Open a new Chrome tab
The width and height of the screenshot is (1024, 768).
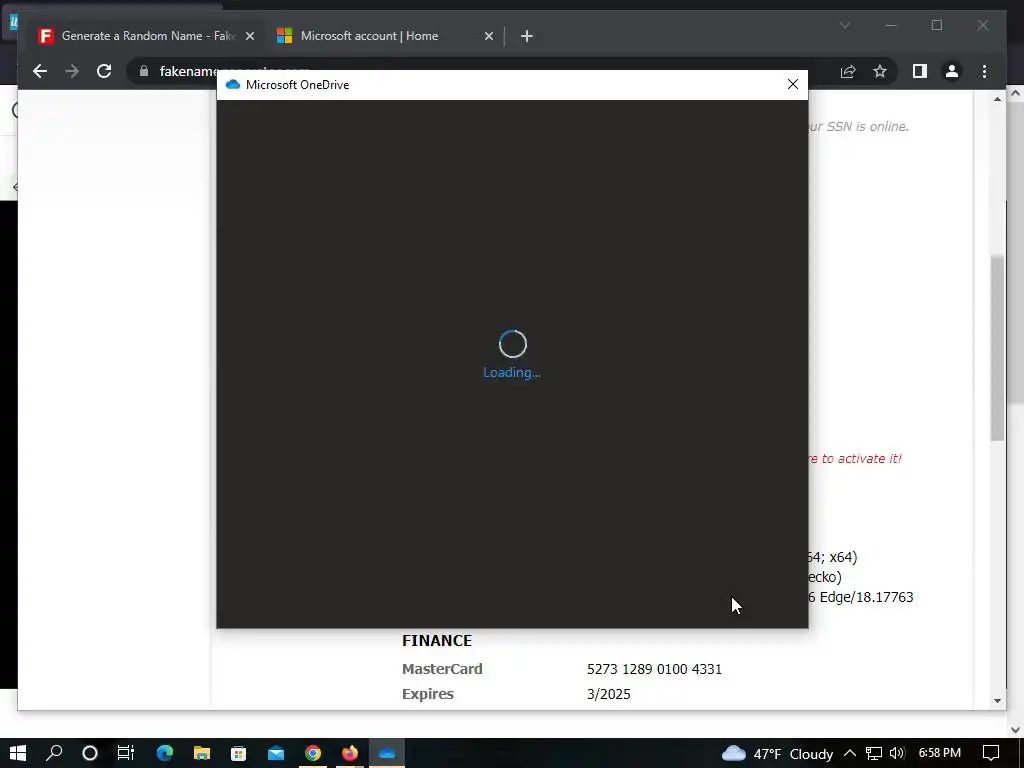[526, 36]
